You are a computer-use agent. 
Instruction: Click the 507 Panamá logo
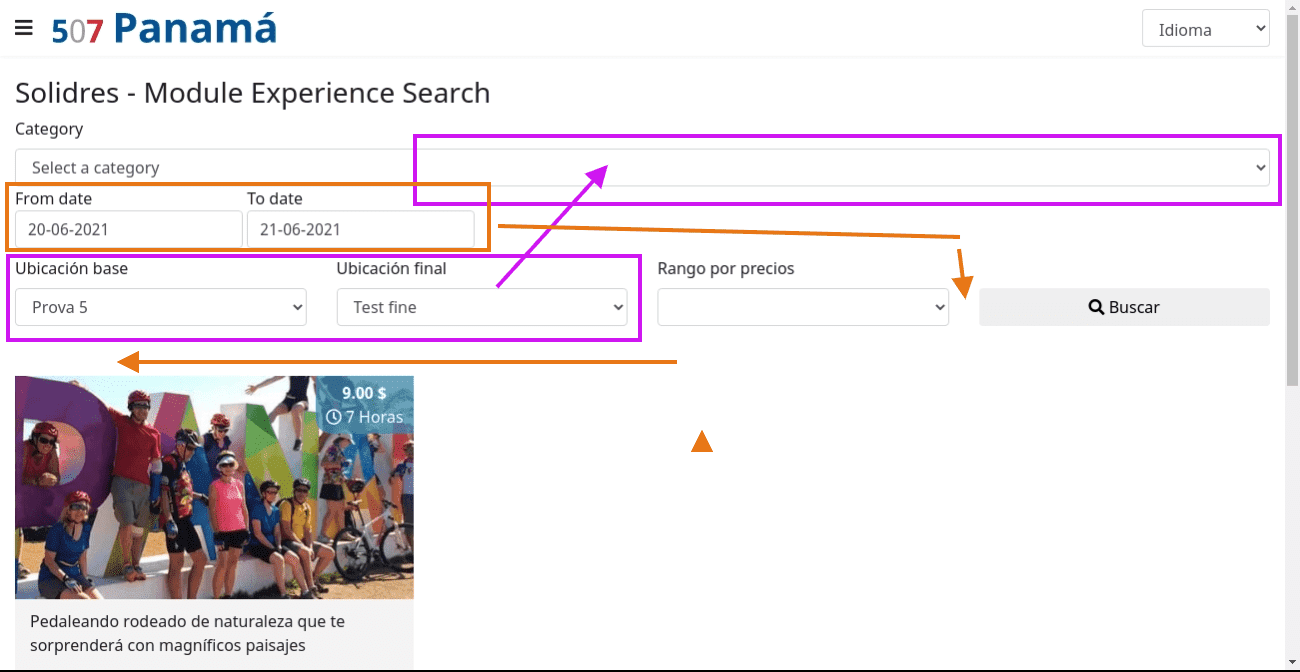pyautogui.click(x=164, y=29)
